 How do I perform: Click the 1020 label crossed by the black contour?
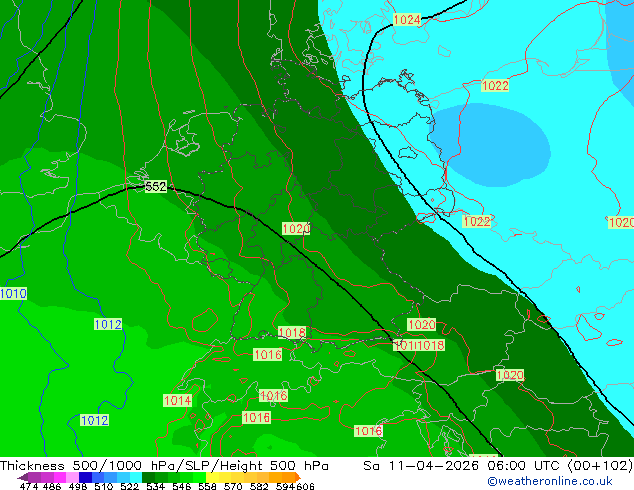pyautogui.click(x=296, y=228)
